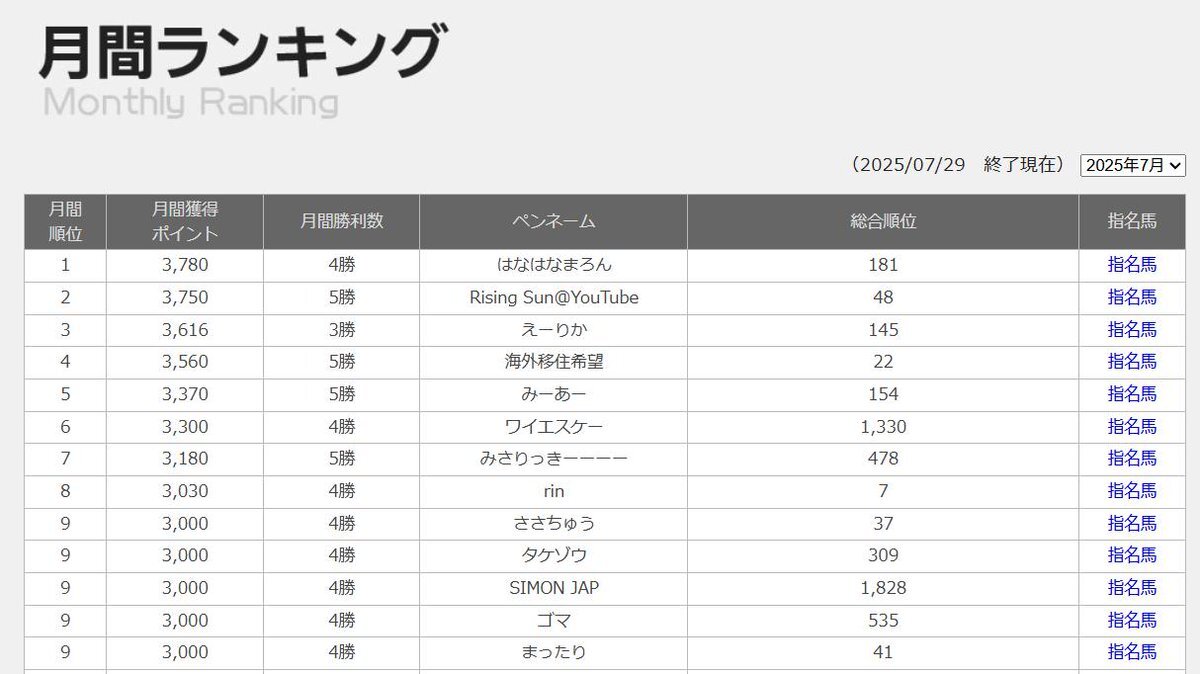This screenshot has width=1200, height=674.
Task: Open 指名馬 link for ささちゅう
Action: click(x=1132, y=523)
